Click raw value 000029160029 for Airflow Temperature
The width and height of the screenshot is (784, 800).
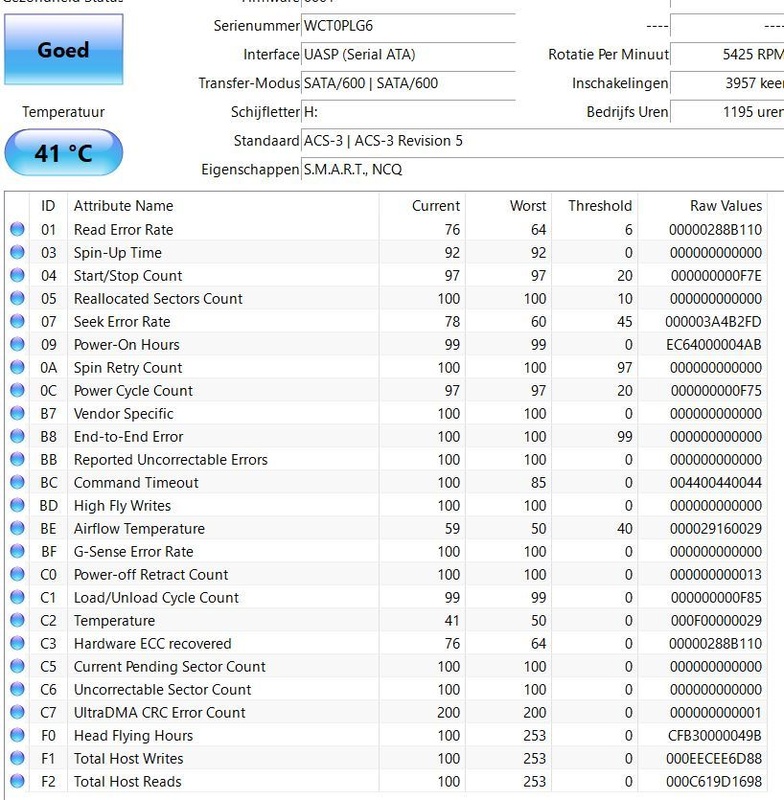(x=716, y=529)
